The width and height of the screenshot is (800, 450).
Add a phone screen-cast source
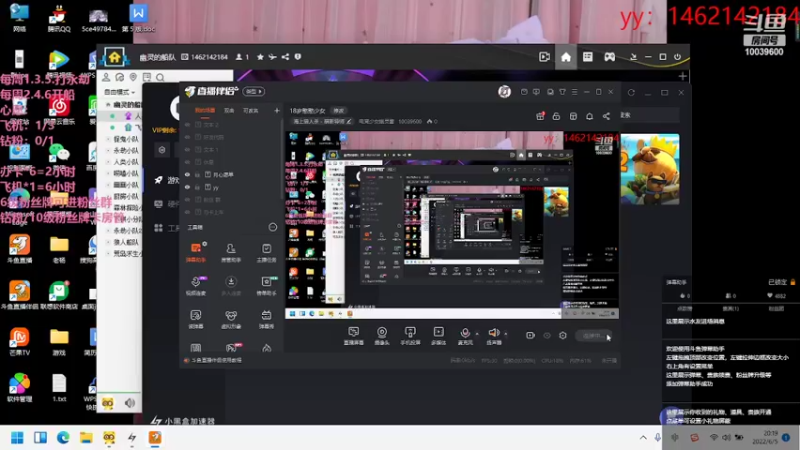point(410,336)
